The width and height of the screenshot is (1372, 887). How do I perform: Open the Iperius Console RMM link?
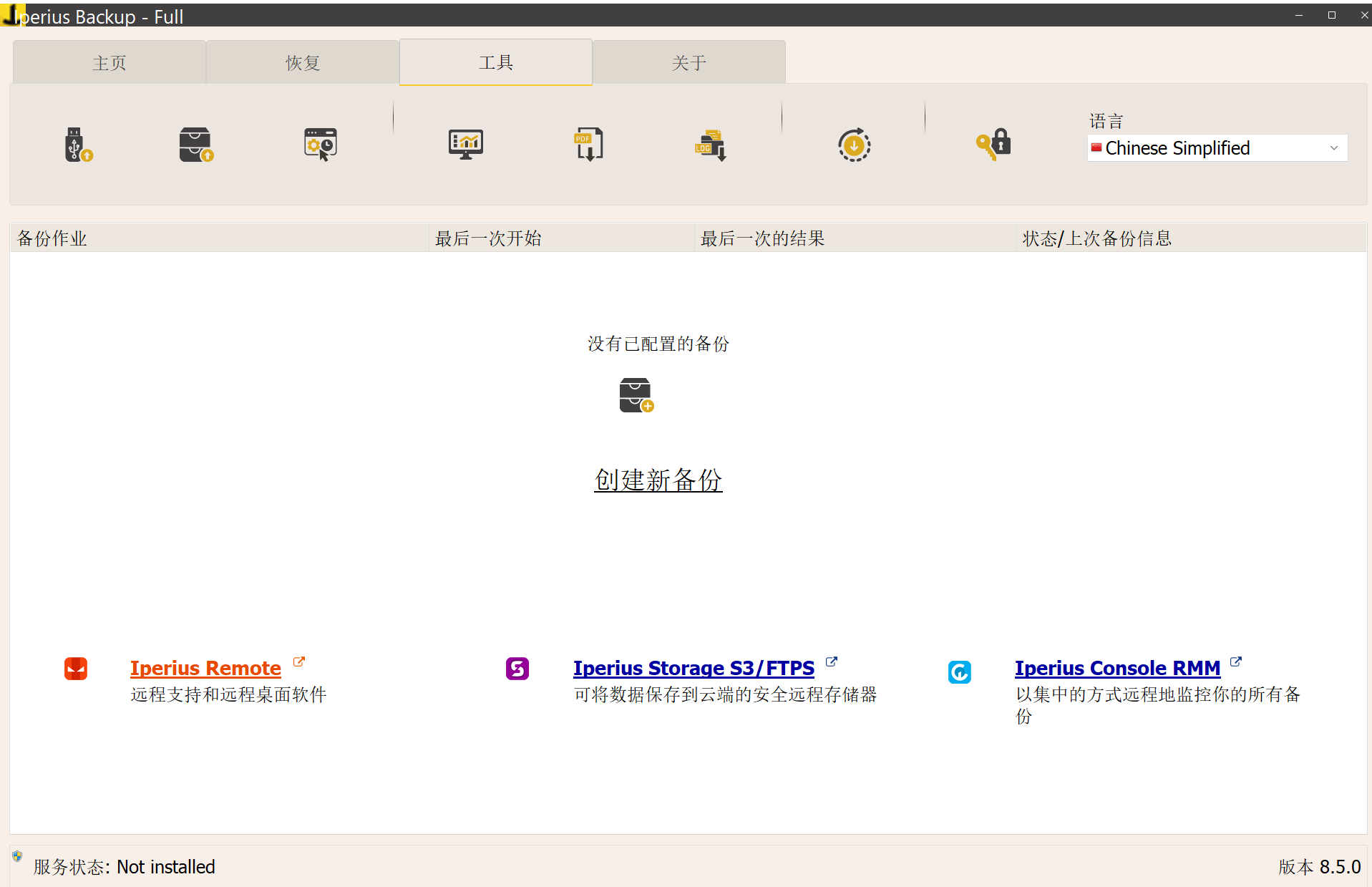(x=1117, y=668)
